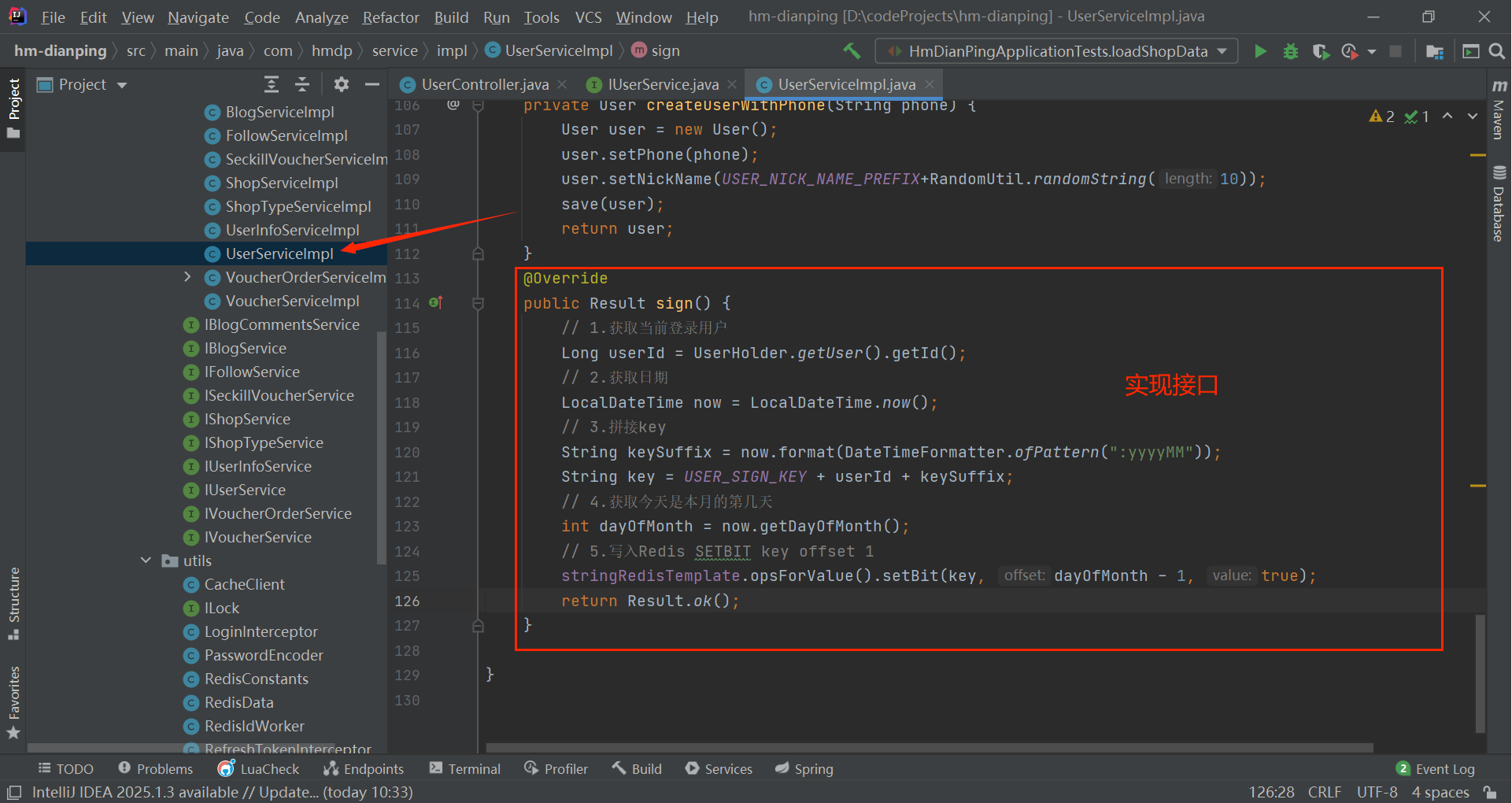Go to next highlighted error arrow

coord(1472,117)
